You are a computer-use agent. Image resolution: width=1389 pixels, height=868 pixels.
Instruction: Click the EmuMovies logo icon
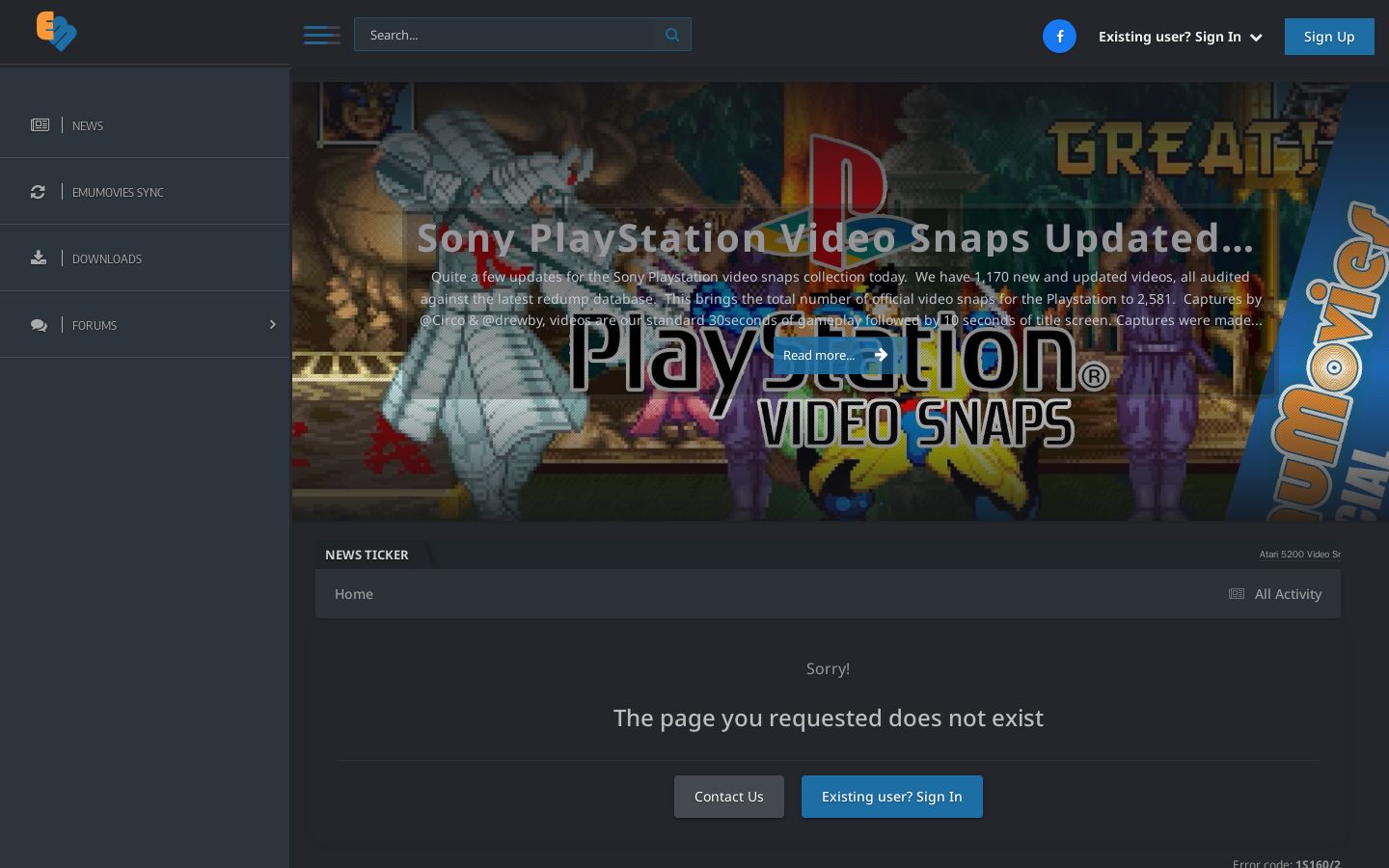(56, 32)
